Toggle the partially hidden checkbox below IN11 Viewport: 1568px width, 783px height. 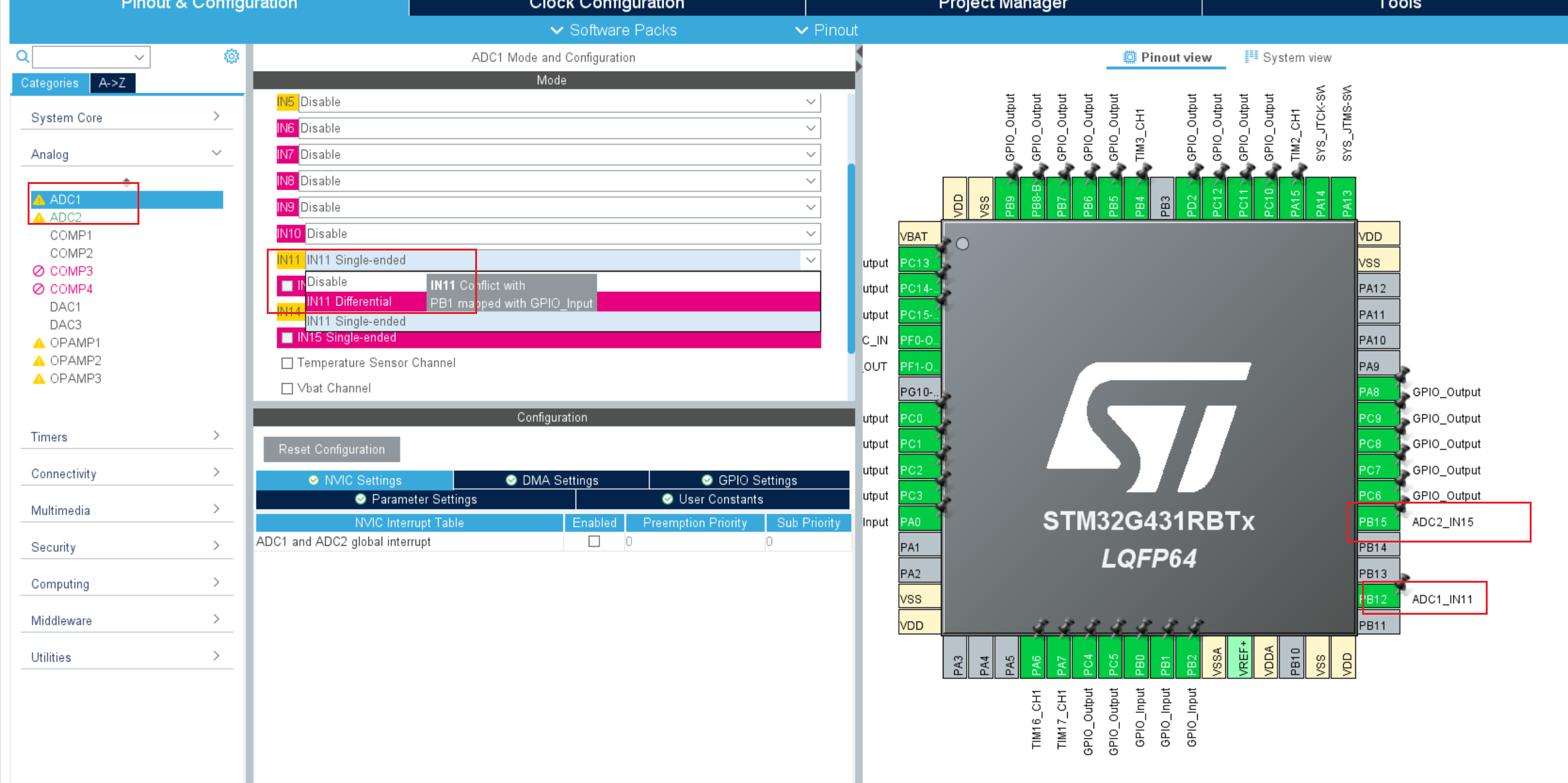tap(287, 286)
